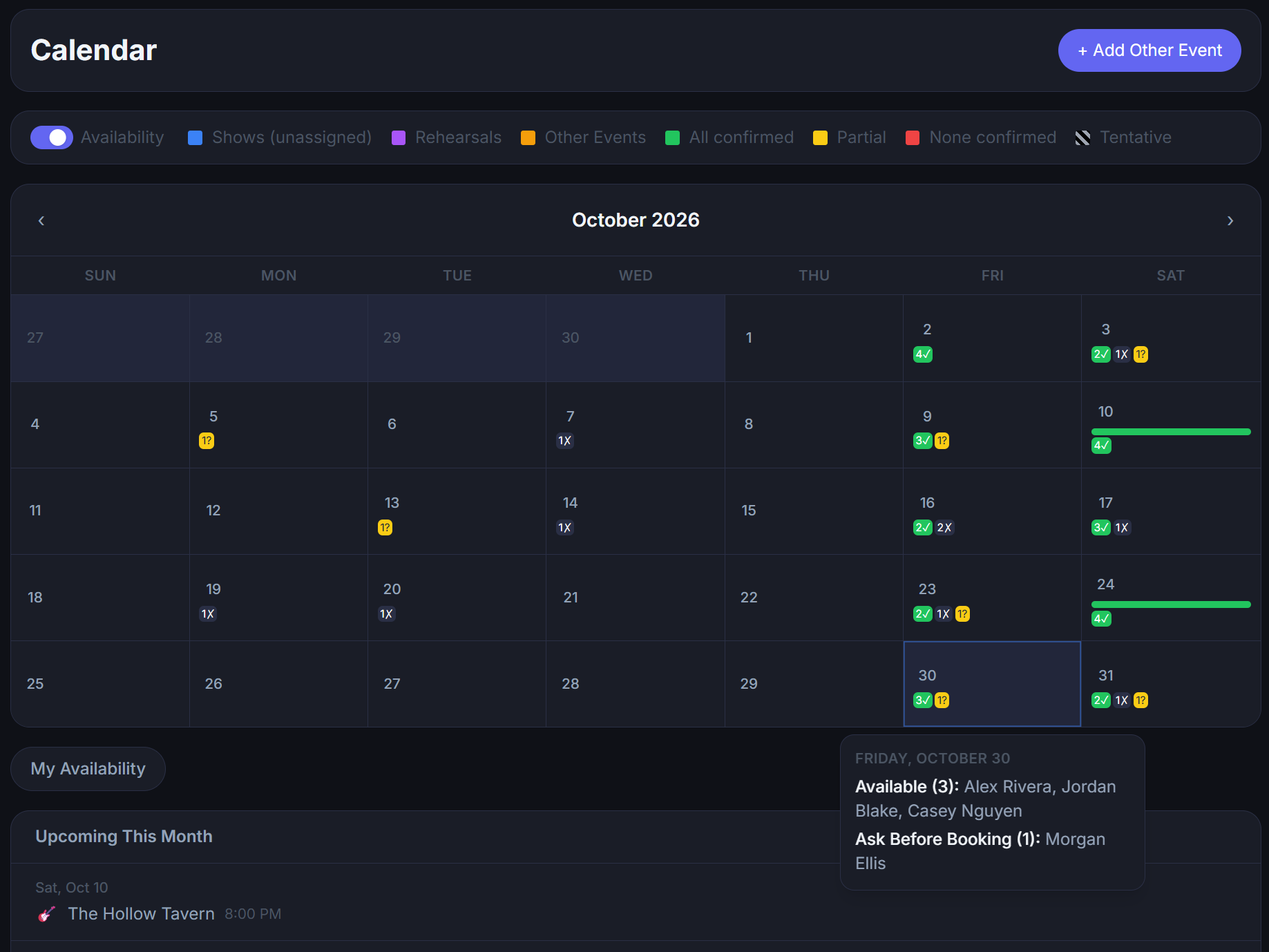
Task: Click the 1X badge on October 14
Action: (x=565, y=528)
